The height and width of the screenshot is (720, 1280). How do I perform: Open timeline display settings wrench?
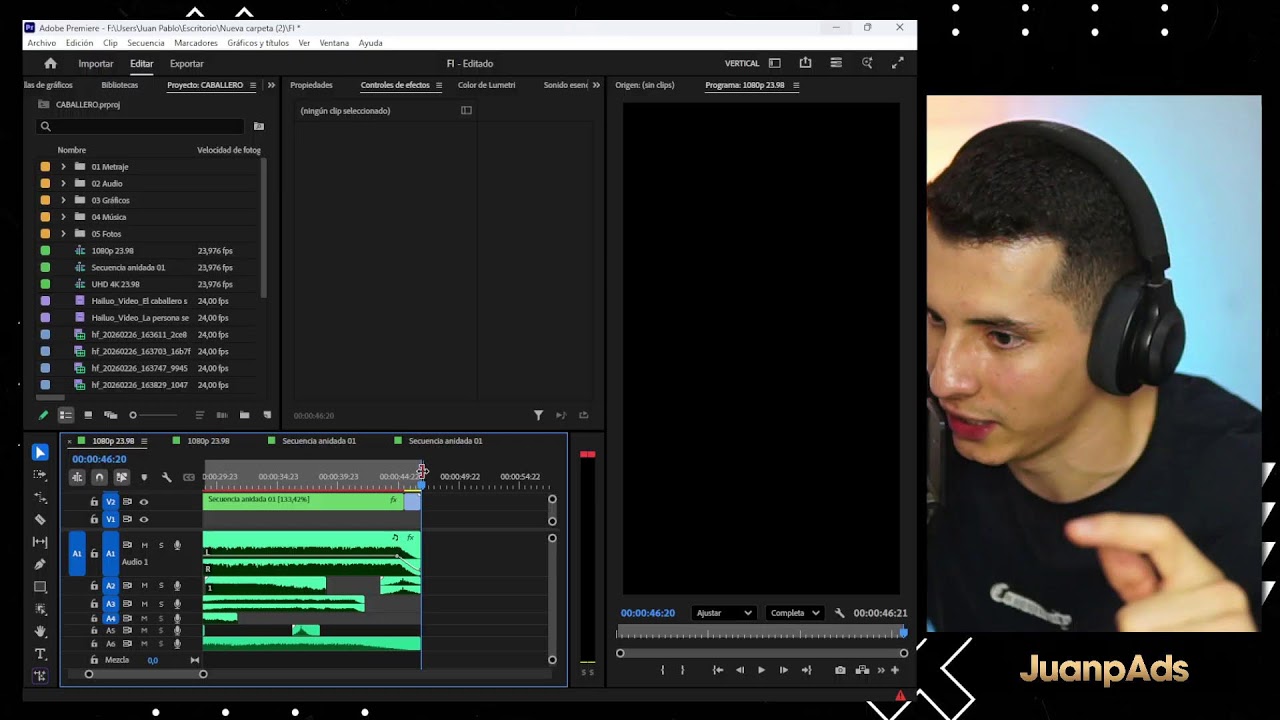(166, 477)
